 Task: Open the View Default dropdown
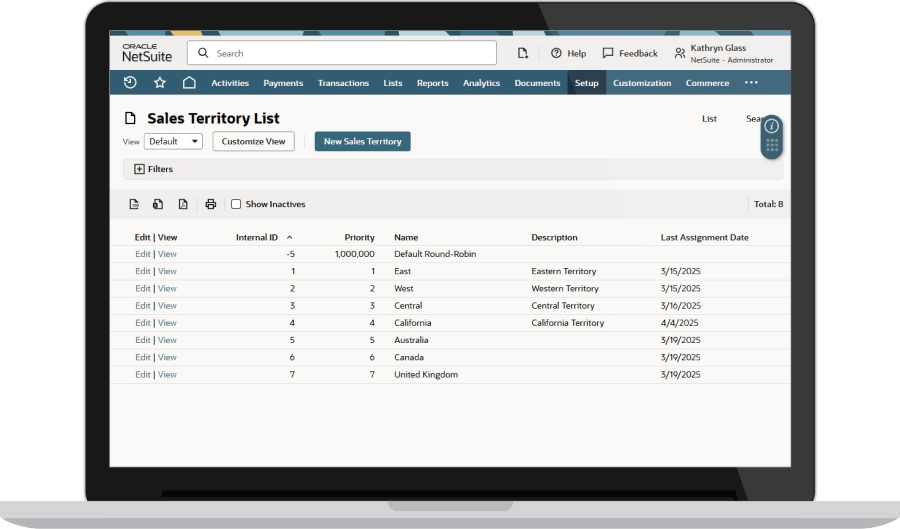pos(173,142)
